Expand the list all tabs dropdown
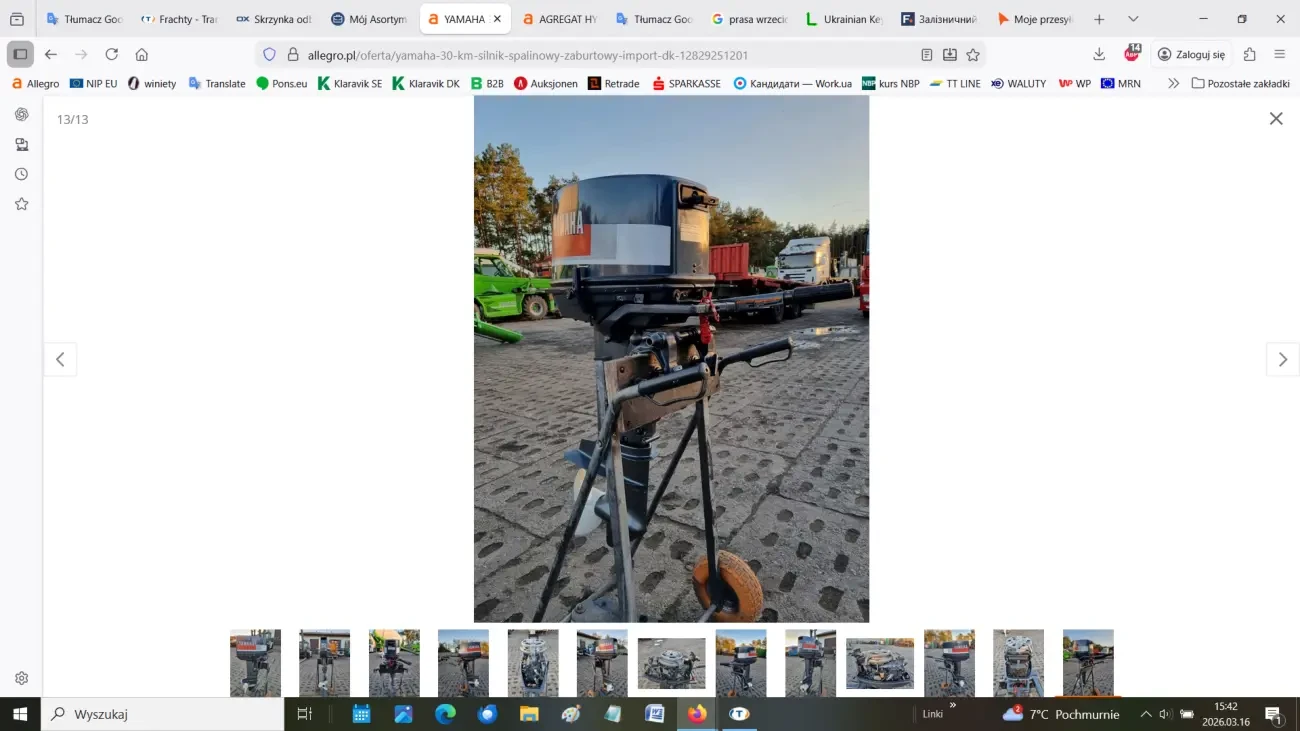1300x731 pixels. click(1133, 19)
